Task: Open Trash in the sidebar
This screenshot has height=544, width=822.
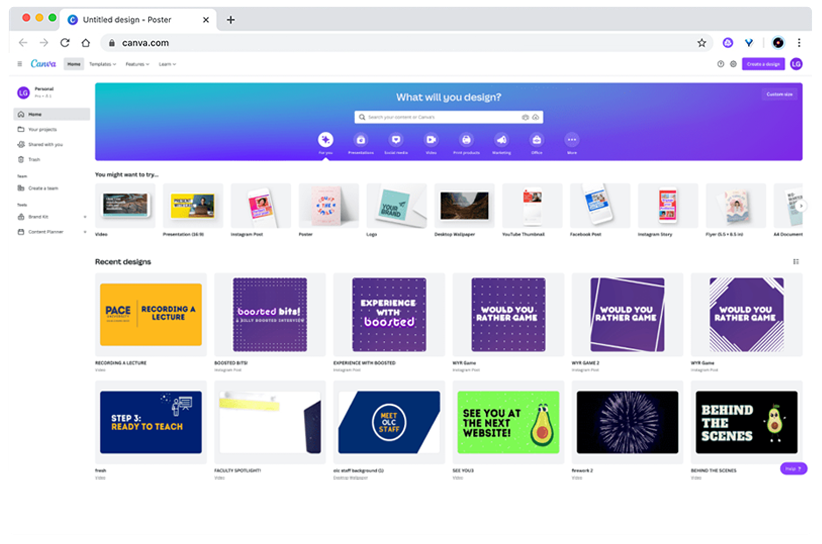Action: [51, 159]
